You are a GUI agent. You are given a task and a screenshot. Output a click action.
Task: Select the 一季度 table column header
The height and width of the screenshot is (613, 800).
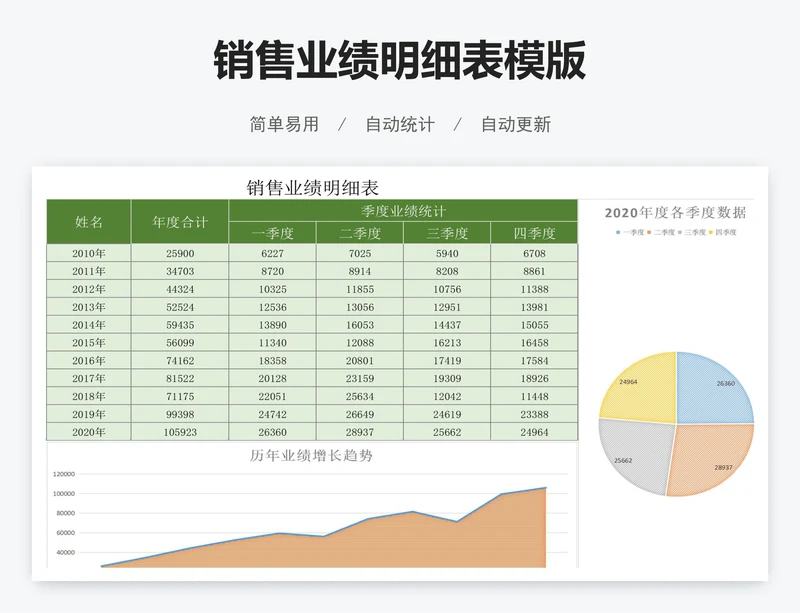[x=272, y=233]
